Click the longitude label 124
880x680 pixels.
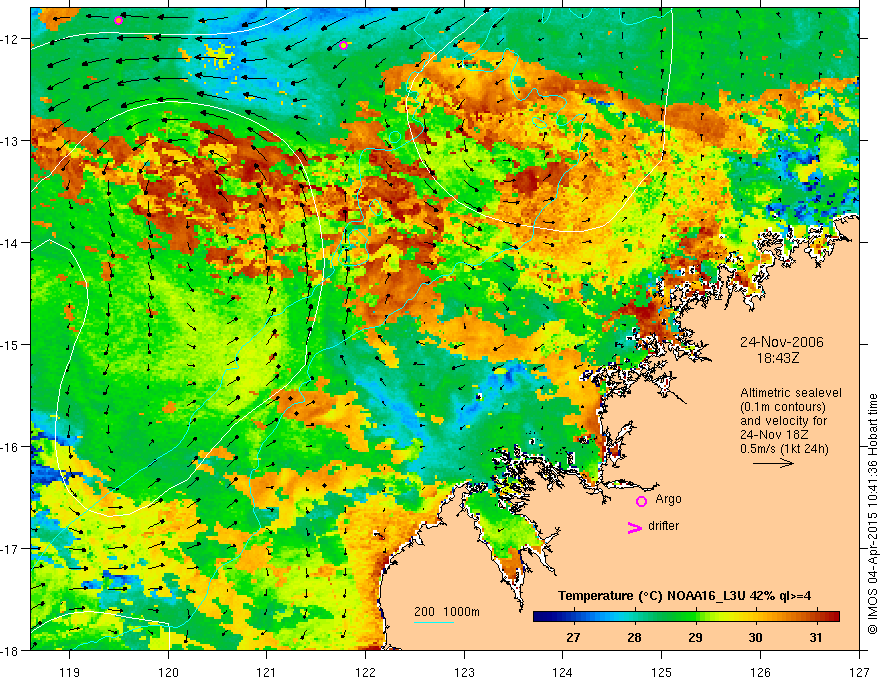pyautogui.click(x=563, y=672)
